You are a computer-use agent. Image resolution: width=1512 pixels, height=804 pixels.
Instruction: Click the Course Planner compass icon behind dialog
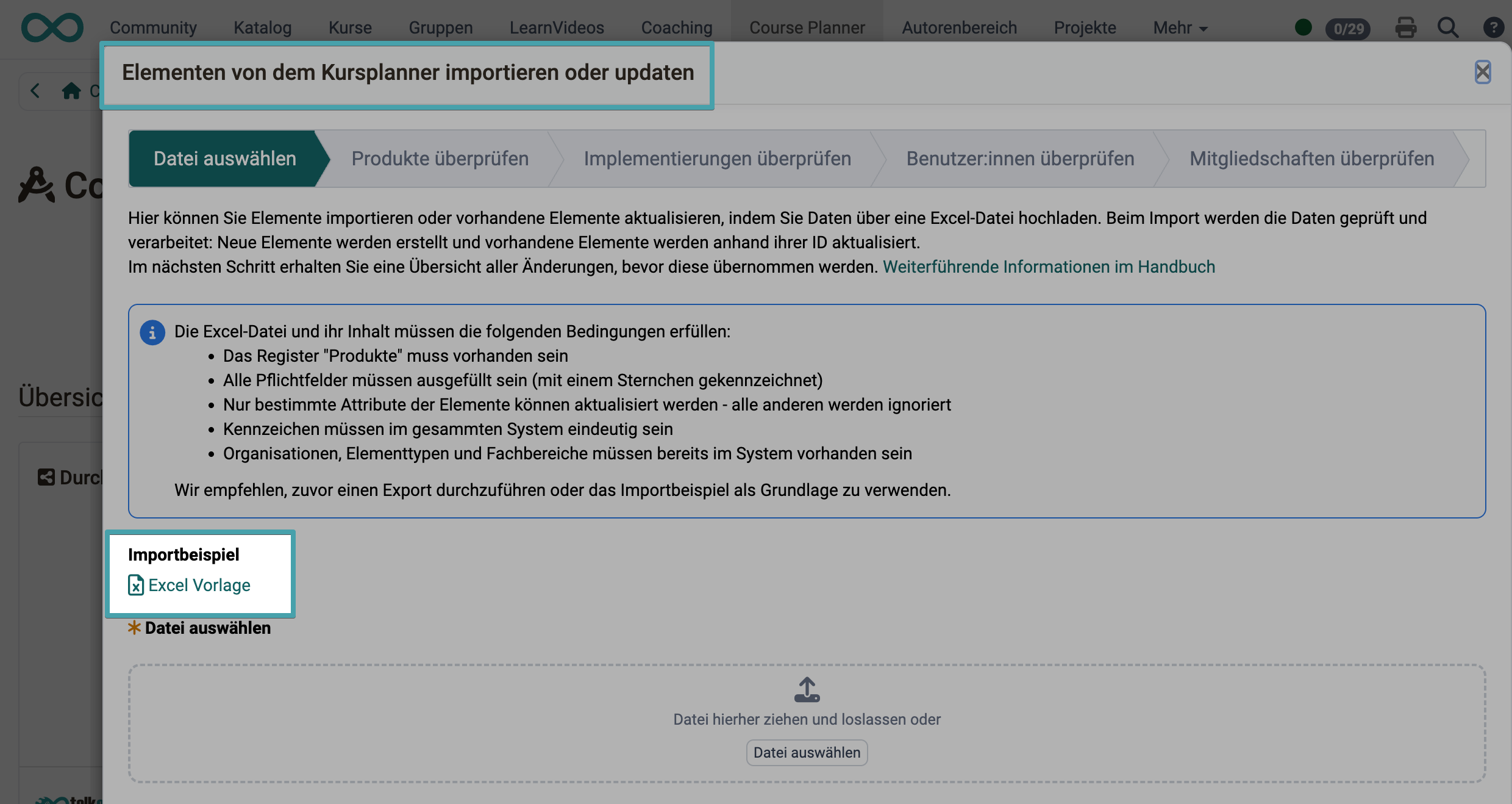35,185
